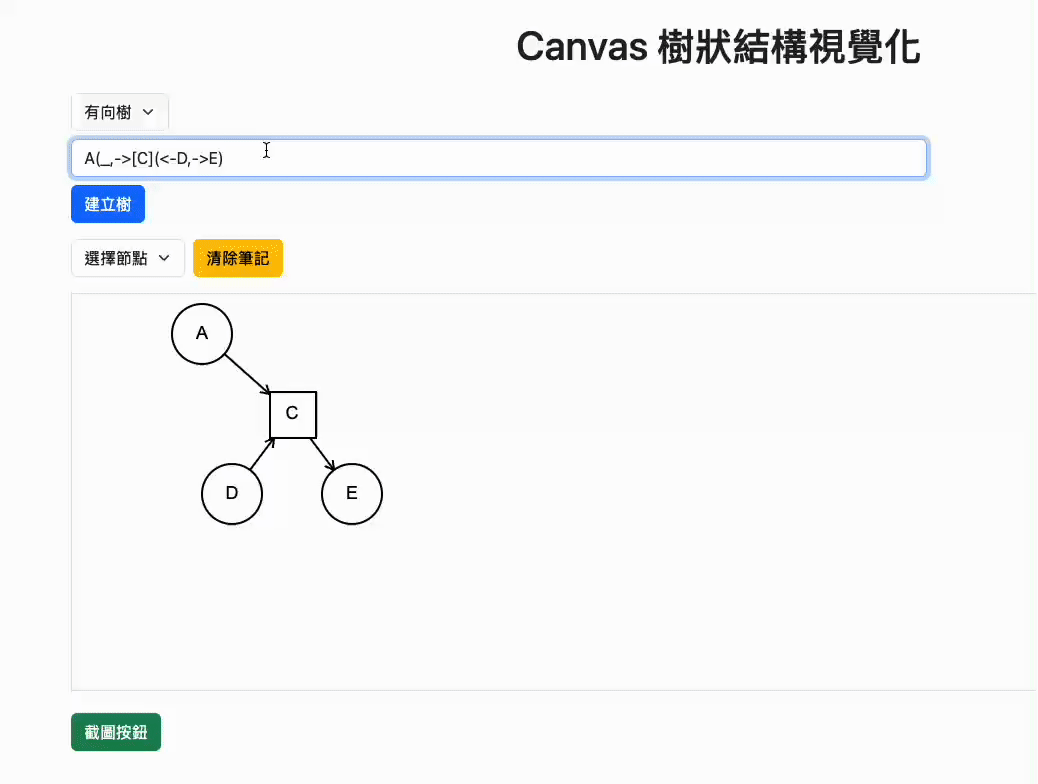Open the 有向樹 tree type dropdown
The image size is (1038, 784).
point(120,113)
